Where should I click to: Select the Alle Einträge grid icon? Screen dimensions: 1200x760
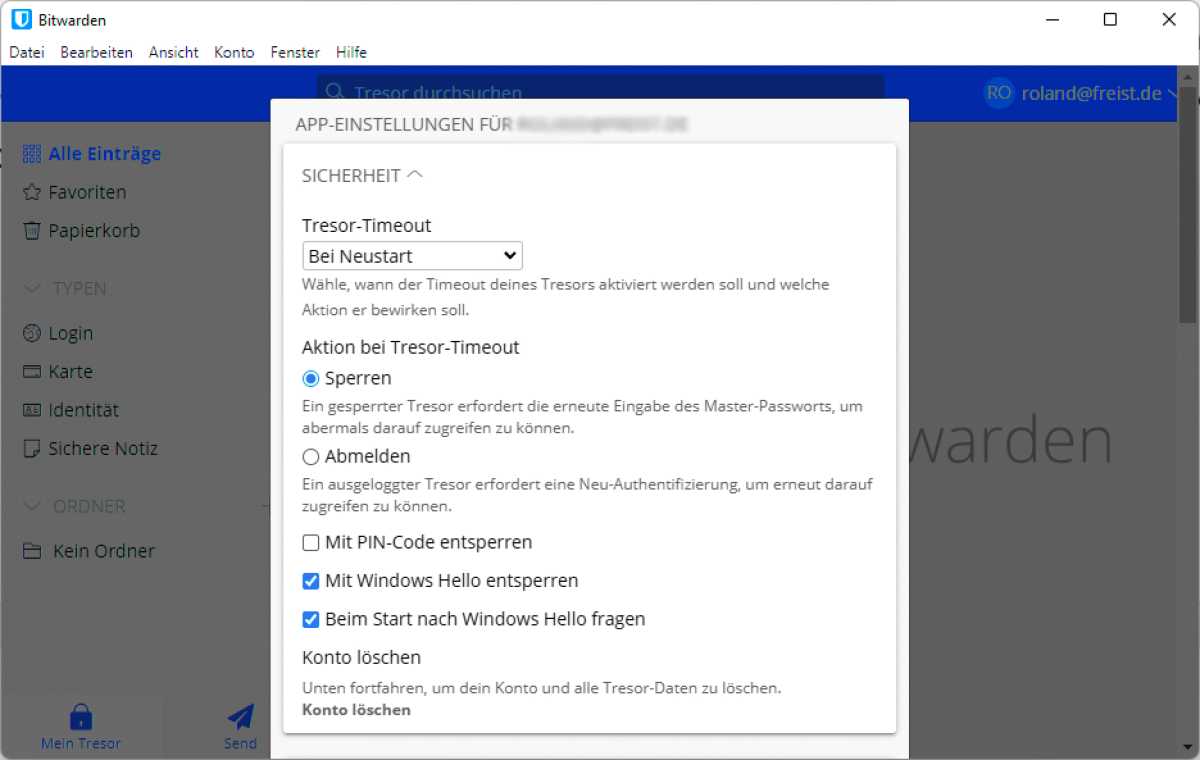point(32,154)
